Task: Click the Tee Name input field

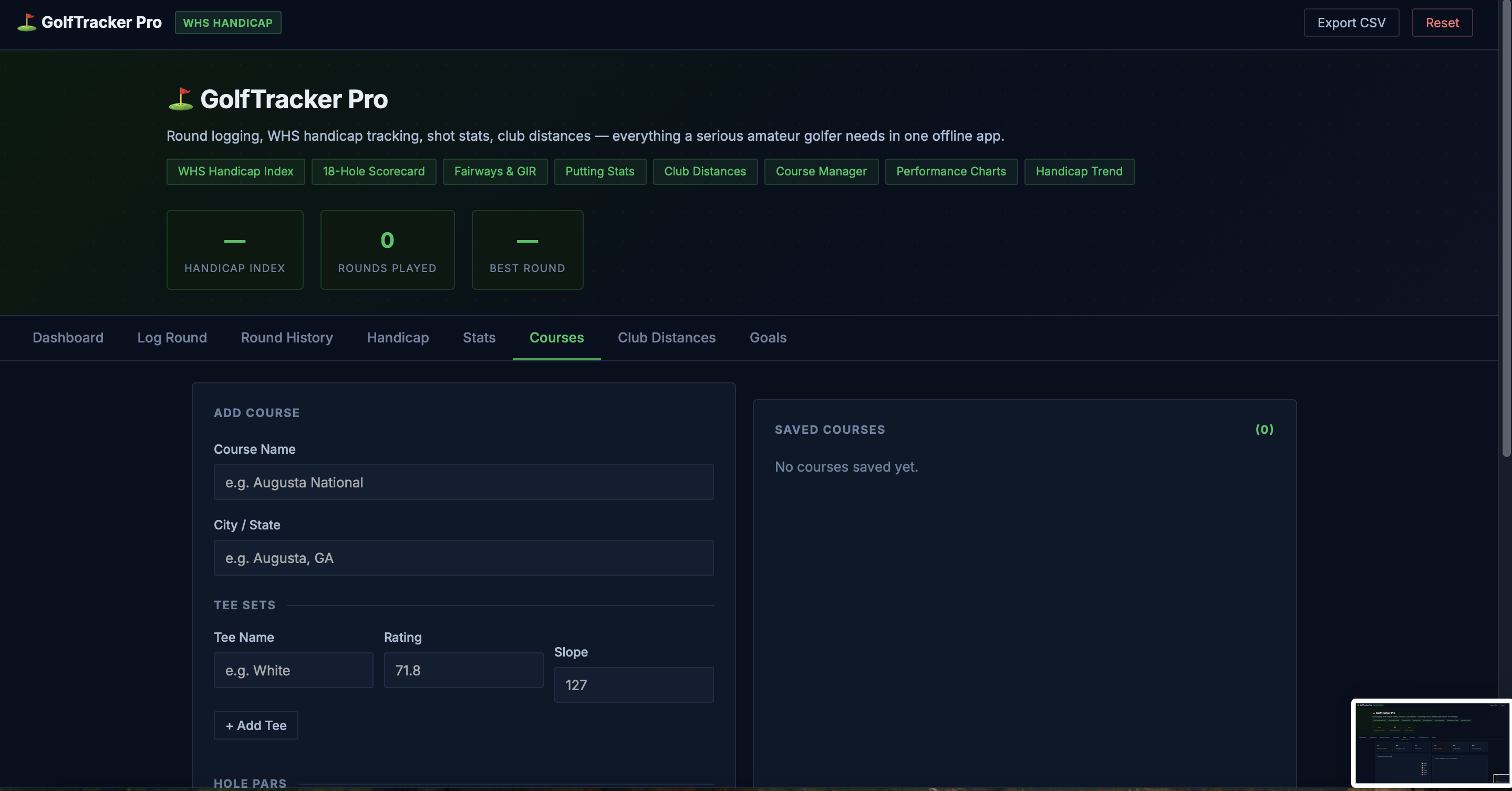Action: click(x=294, y=670)
